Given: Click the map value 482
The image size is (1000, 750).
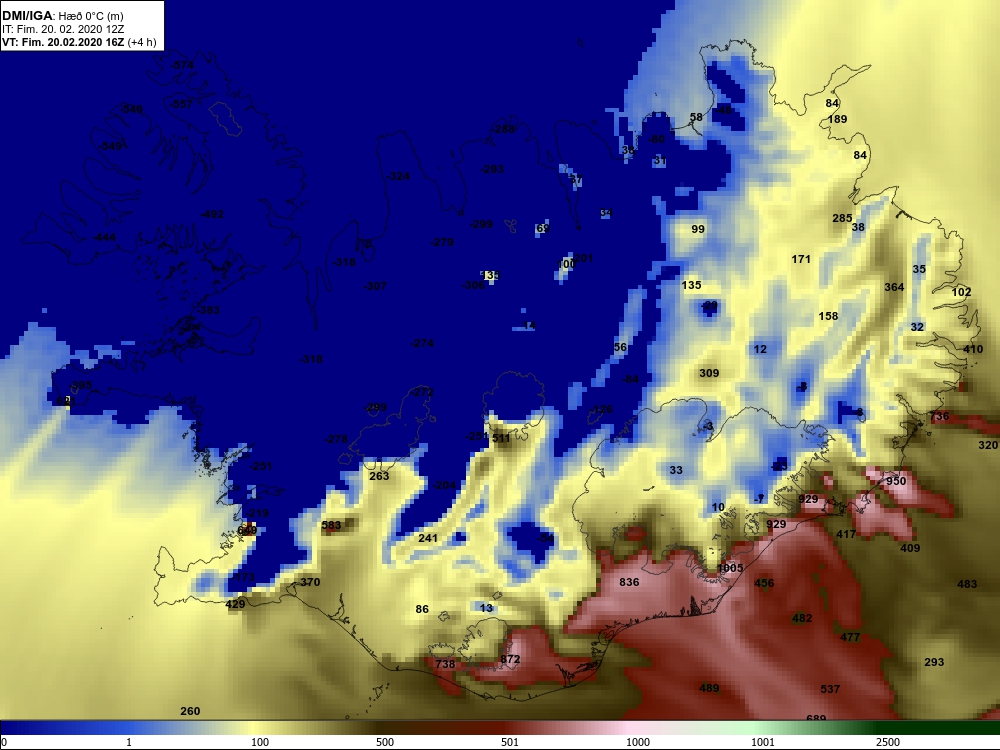Looking at the screenshot, I should click(x=802, y=617).
